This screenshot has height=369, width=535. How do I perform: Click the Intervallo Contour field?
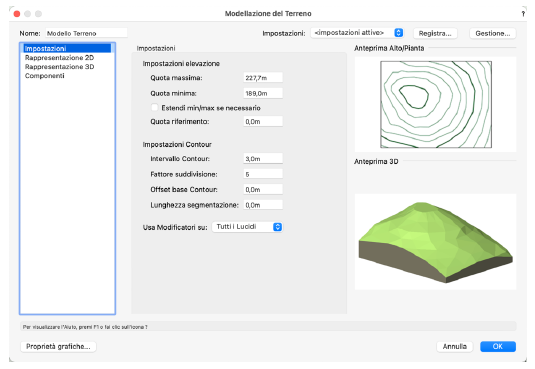point(263,159)
